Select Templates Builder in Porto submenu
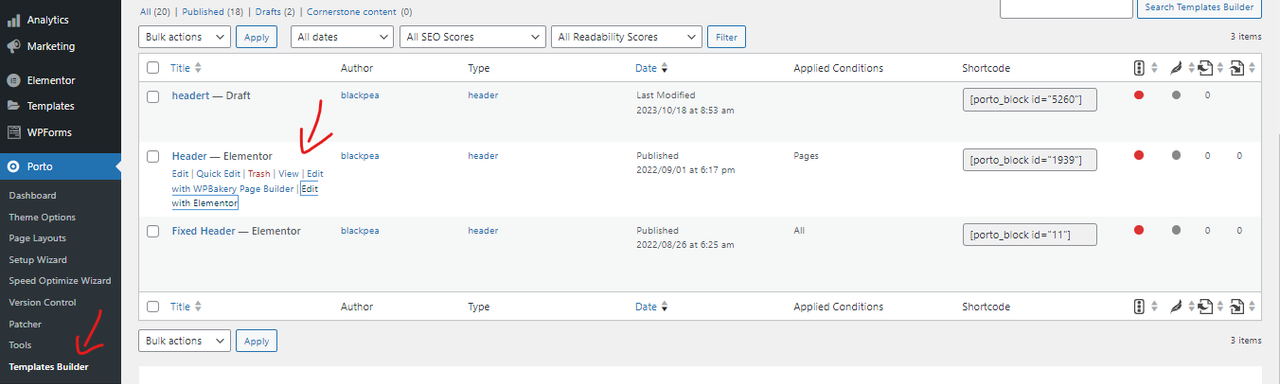Image resolution: width=1280 pixels, height=384 pixels. (x=48, y=367)
